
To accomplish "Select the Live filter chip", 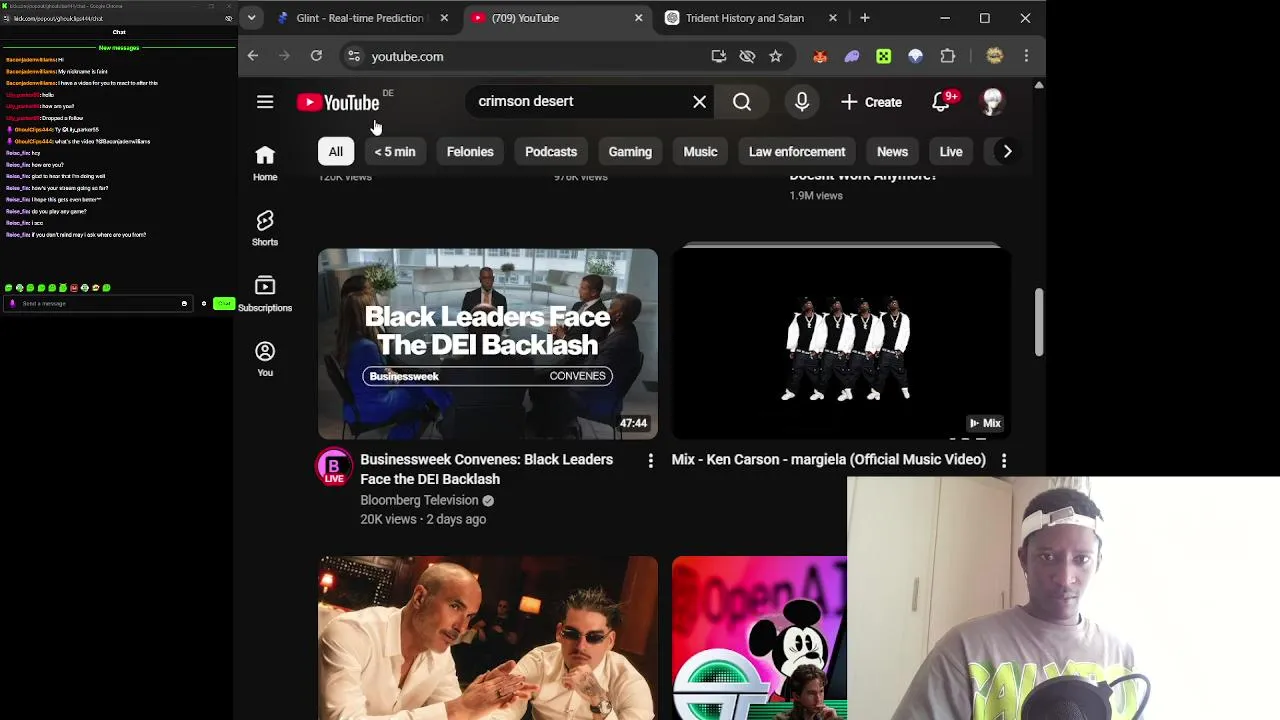I will coord(951,152).
